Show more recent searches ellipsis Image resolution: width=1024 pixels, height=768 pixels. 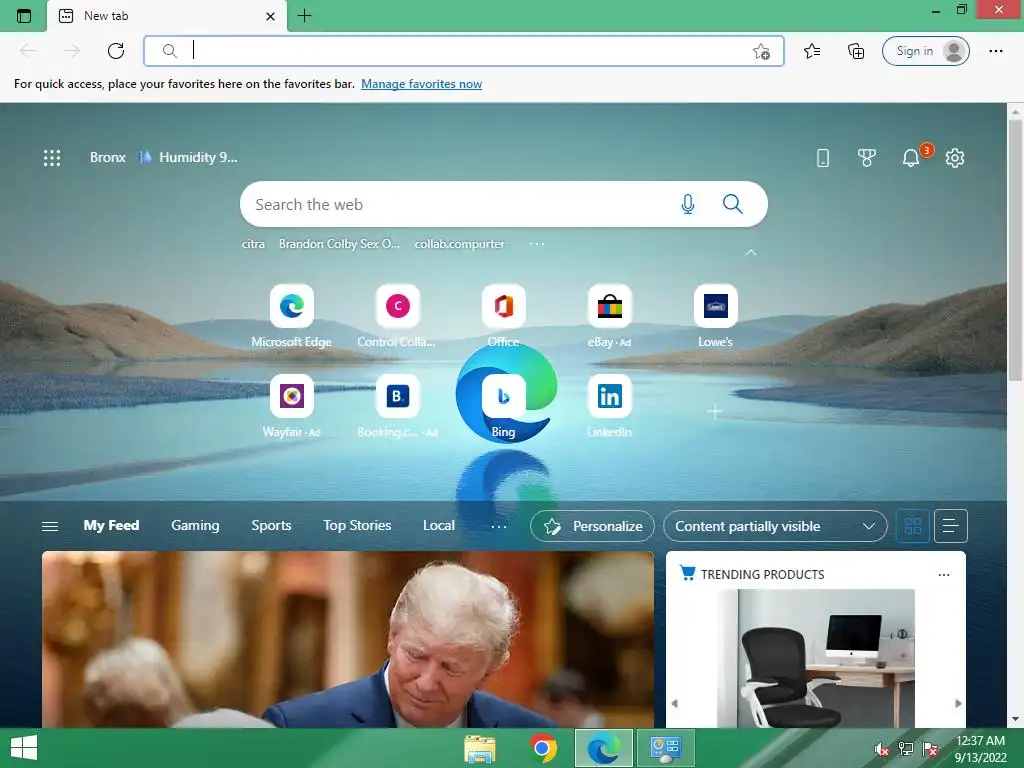click(537, 244)
